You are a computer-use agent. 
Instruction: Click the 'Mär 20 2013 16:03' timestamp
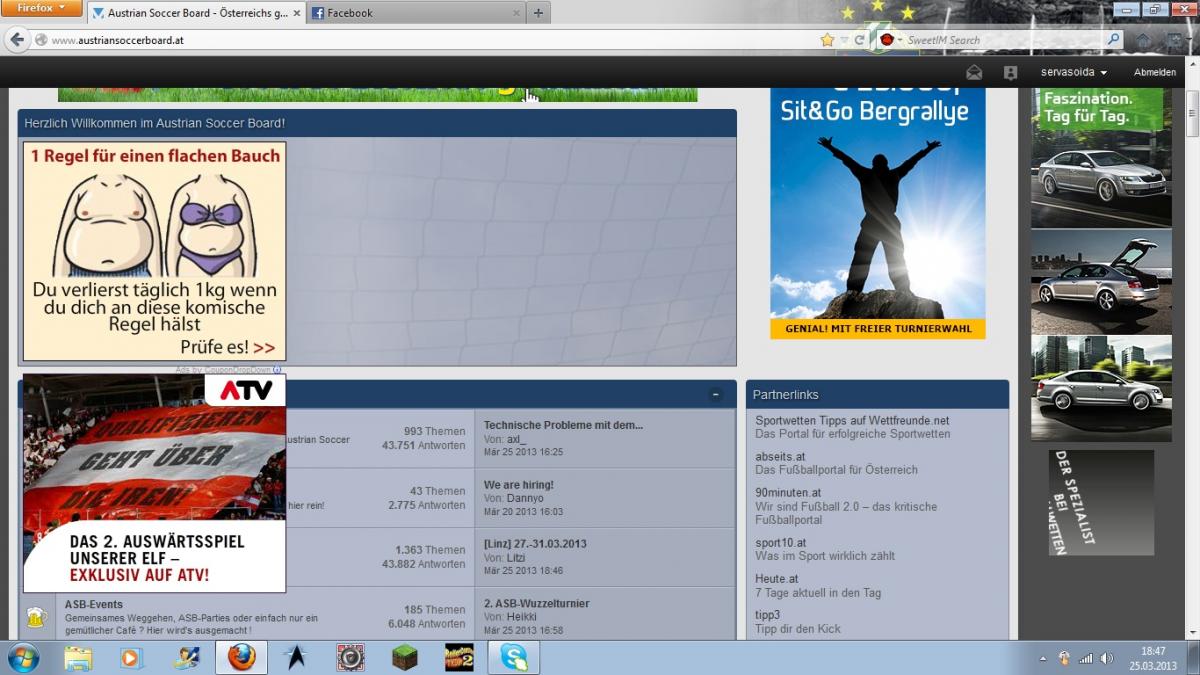pyautogui.click(x=523, y=511)
